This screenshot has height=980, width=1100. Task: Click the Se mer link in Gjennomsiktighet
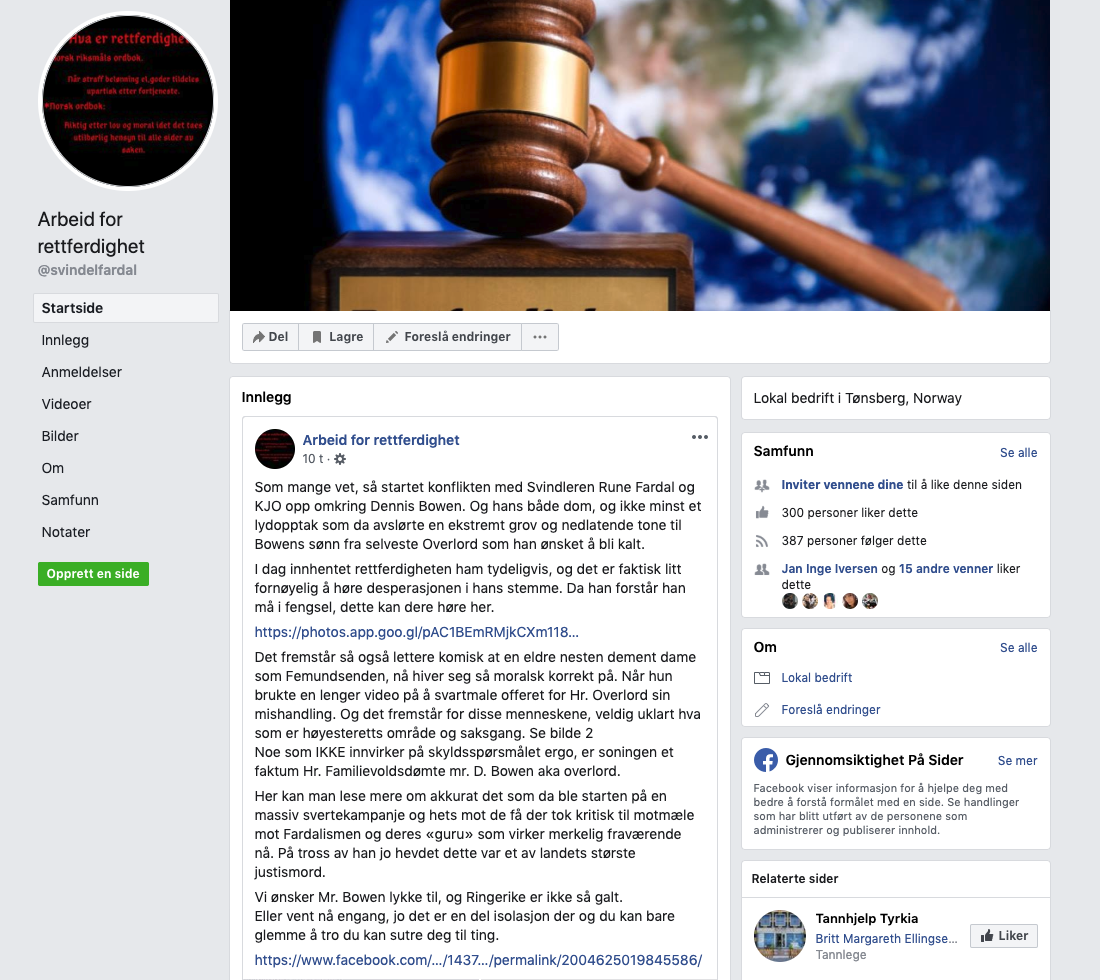[x=1017, y=760]
